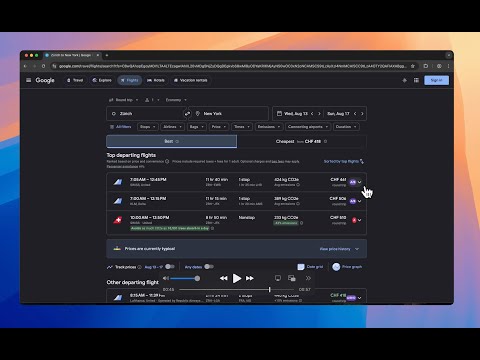Screen dimensions: 480x360
Task: Open the Google apps grid
Action: (416, 80)
